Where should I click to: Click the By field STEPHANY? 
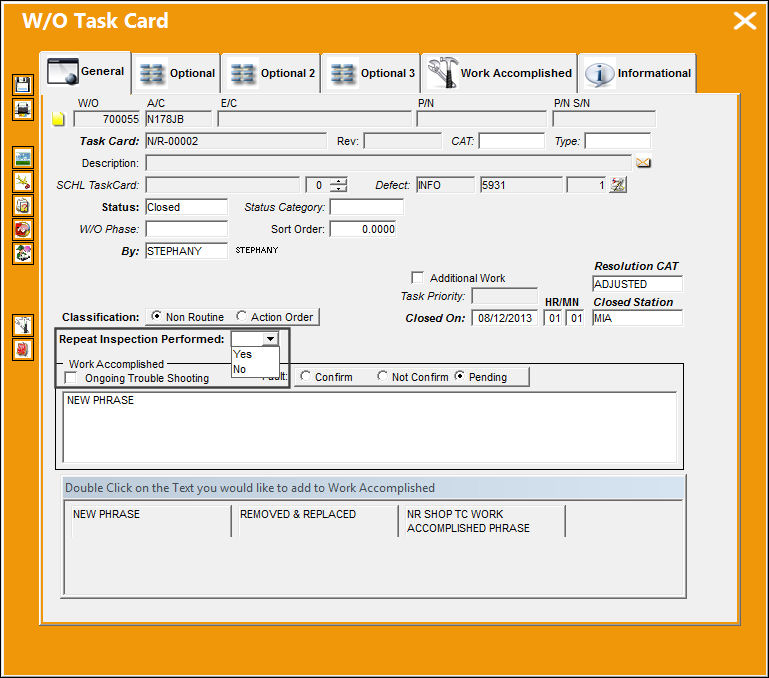click(x=186, y=251)
